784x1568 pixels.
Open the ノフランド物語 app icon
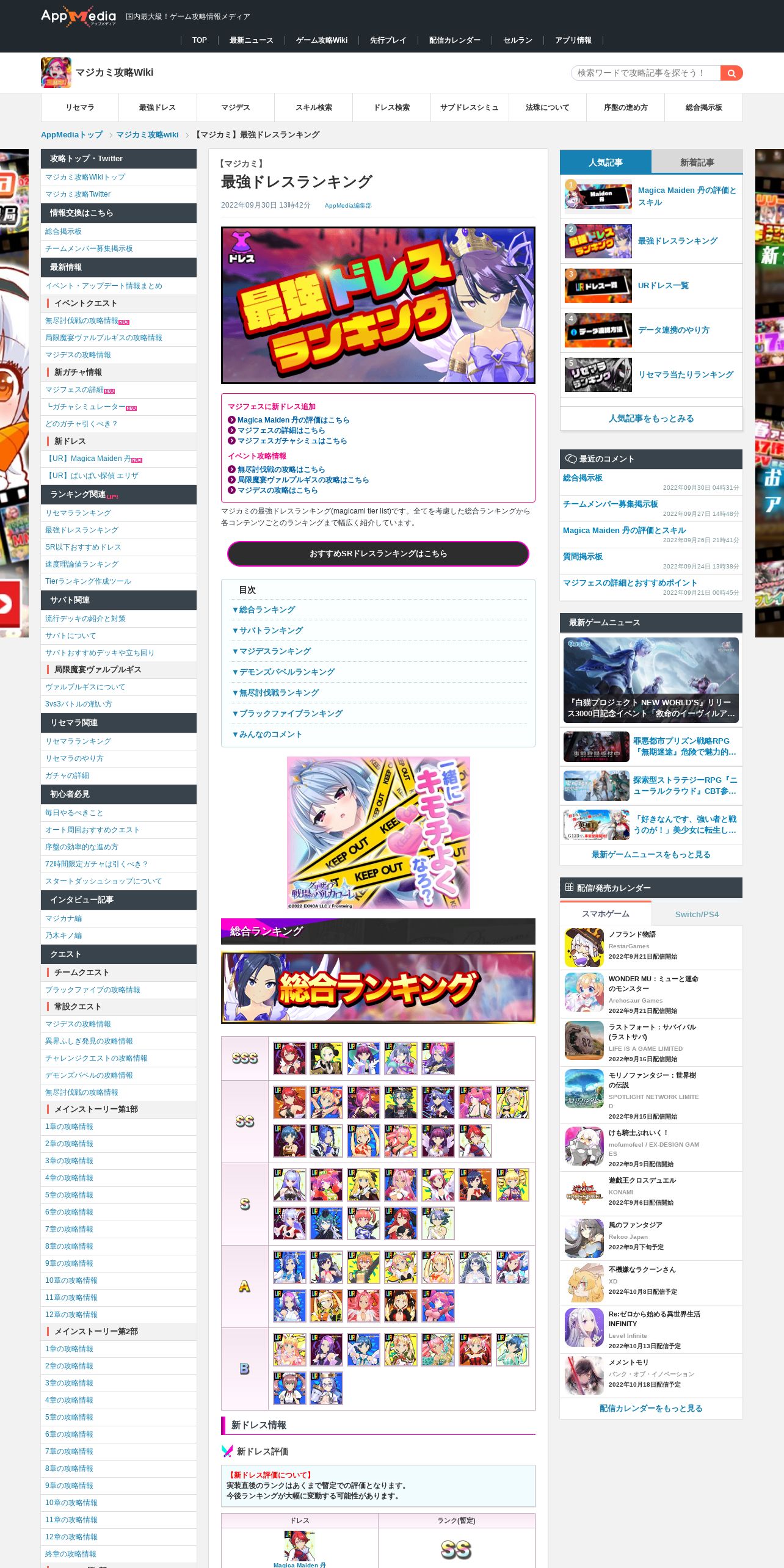[584, 948]
